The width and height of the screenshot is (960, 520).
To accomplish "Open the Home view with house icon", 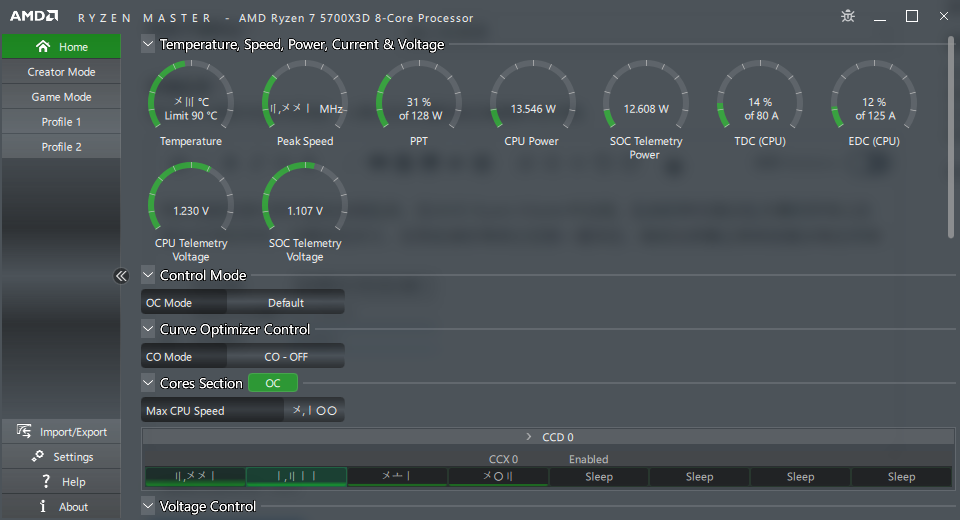I will coord(61,47).
